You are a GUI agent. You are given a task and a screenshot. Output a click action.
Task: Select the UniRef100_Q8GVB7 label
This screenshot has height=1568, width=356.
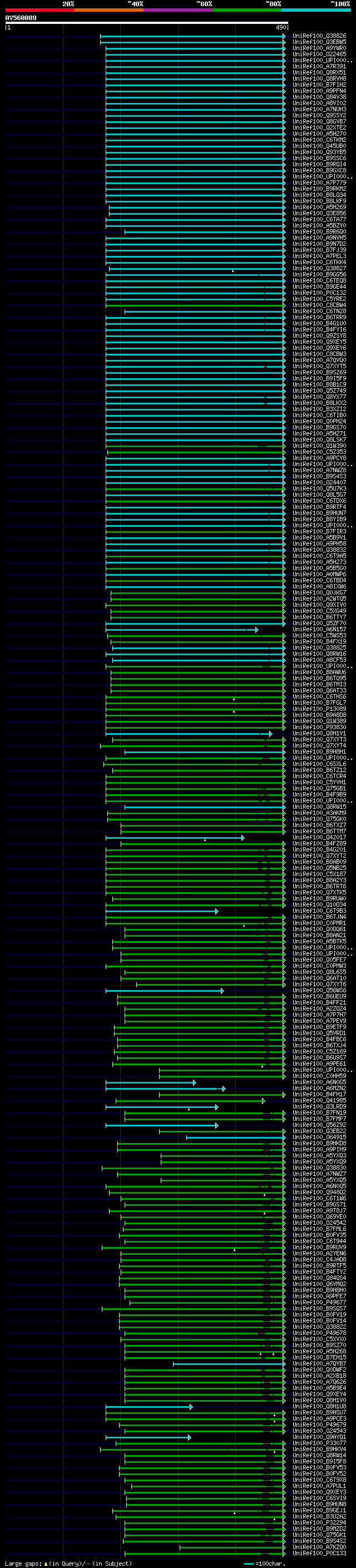[x=319, y=122]
